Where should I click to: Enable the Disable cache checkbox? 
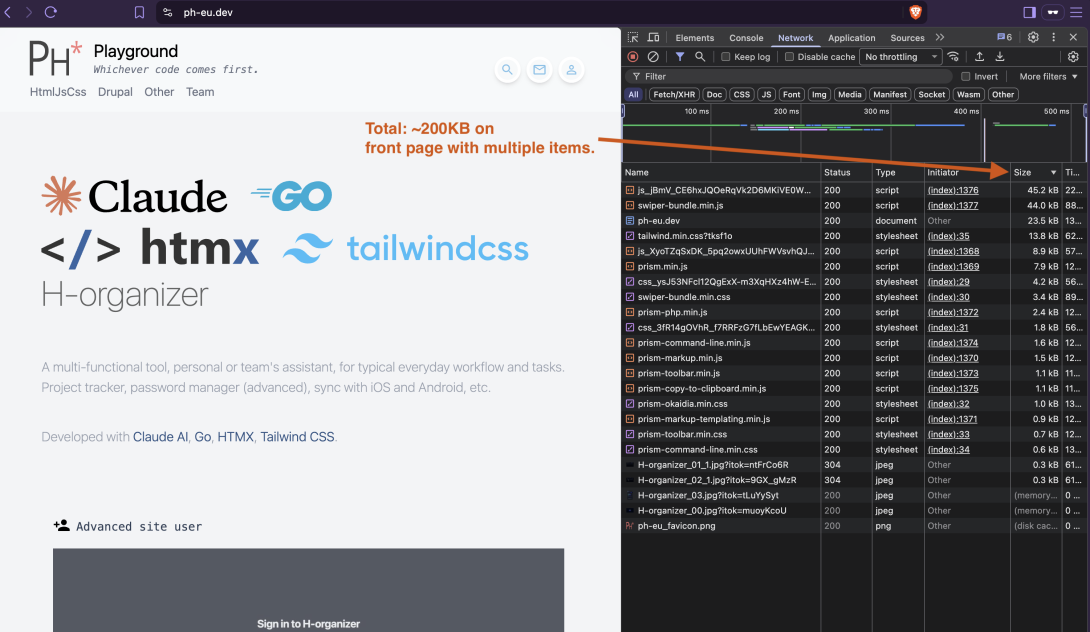click(x=789, y=57)
